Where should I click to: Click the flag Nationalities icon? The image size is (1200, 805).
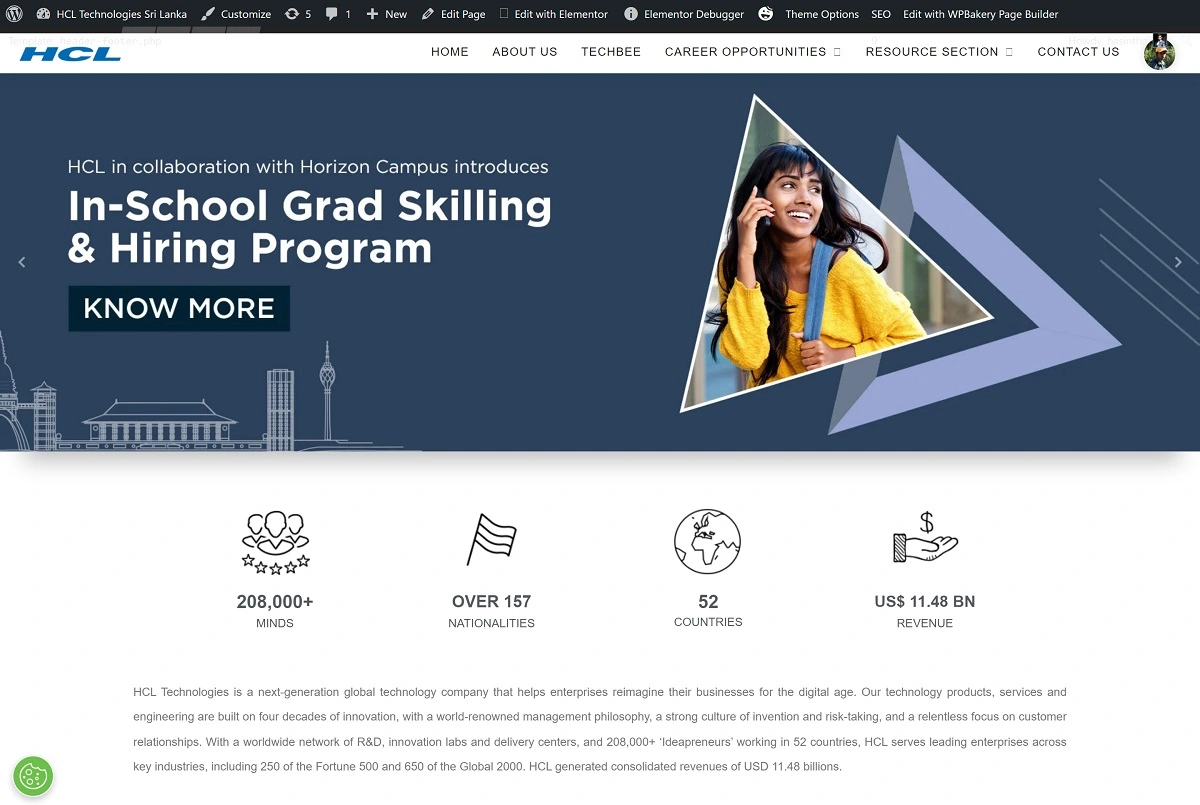(491, 540)
